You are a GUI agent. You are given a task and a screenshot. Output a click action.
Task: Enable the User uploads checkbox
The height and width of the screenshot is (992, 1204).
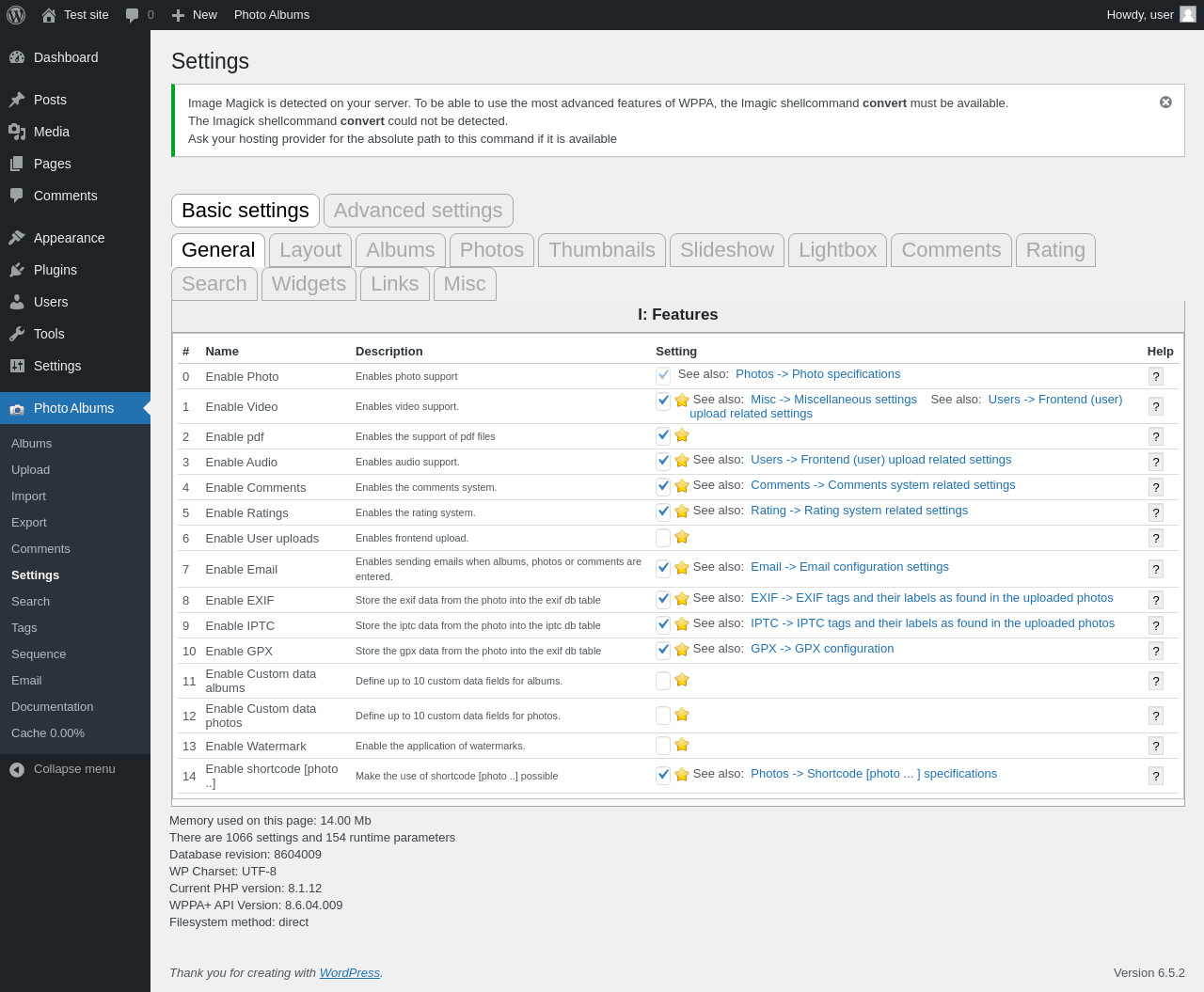point(663,538)
